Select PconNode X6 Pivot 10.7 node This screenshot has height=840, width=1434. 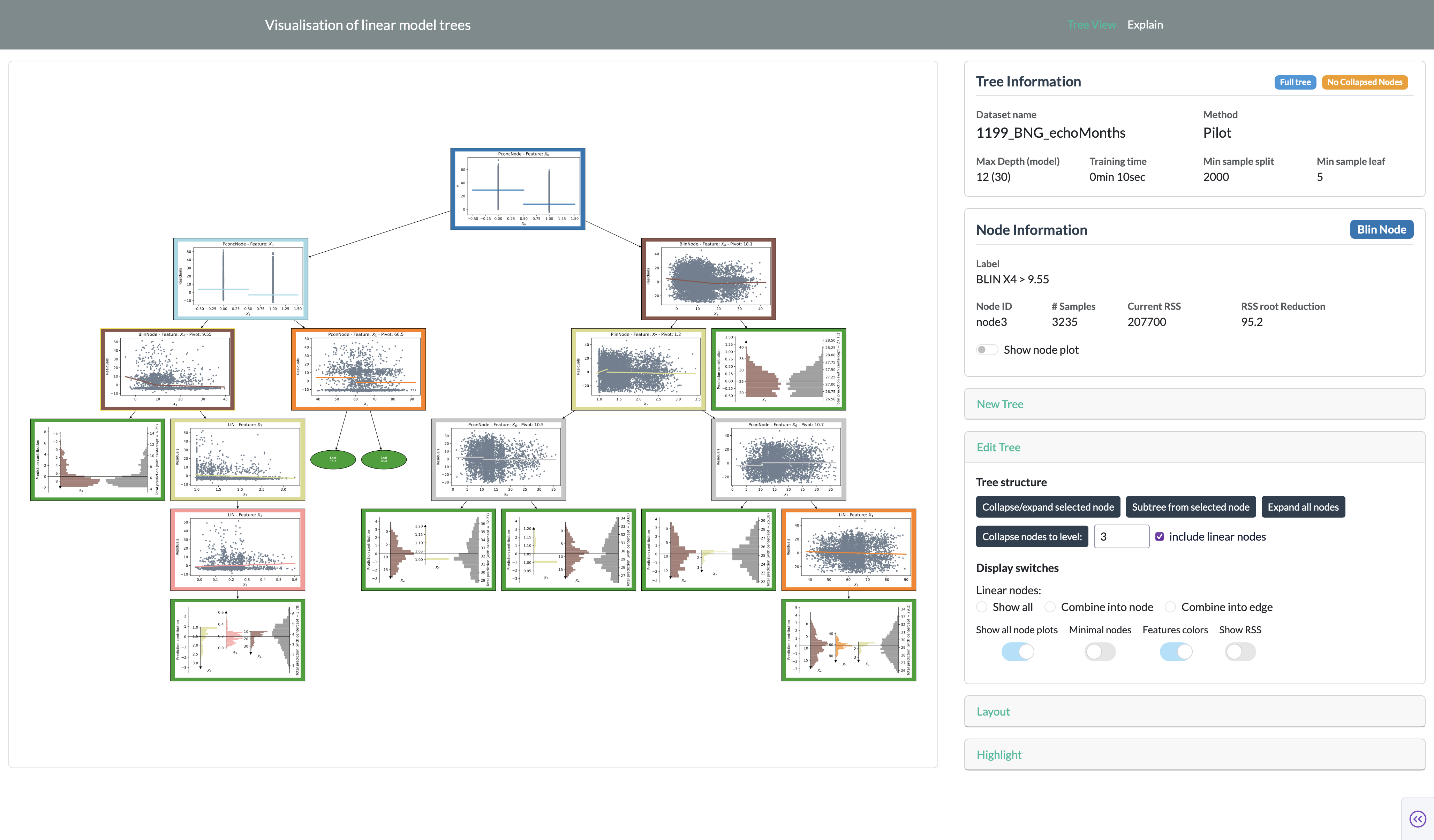point(778,459)
